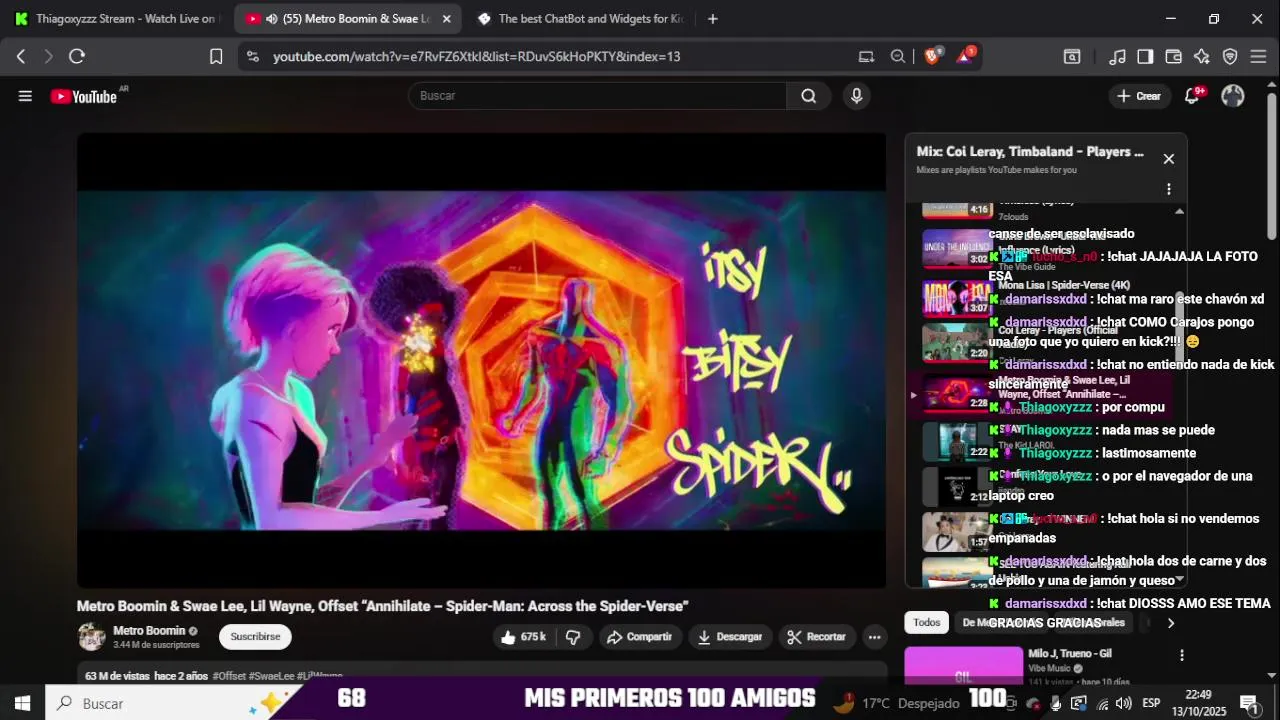Open taskbar Wi-Fi network icon
Screen dimensions: 1280x720
[x=1101, y=703]
